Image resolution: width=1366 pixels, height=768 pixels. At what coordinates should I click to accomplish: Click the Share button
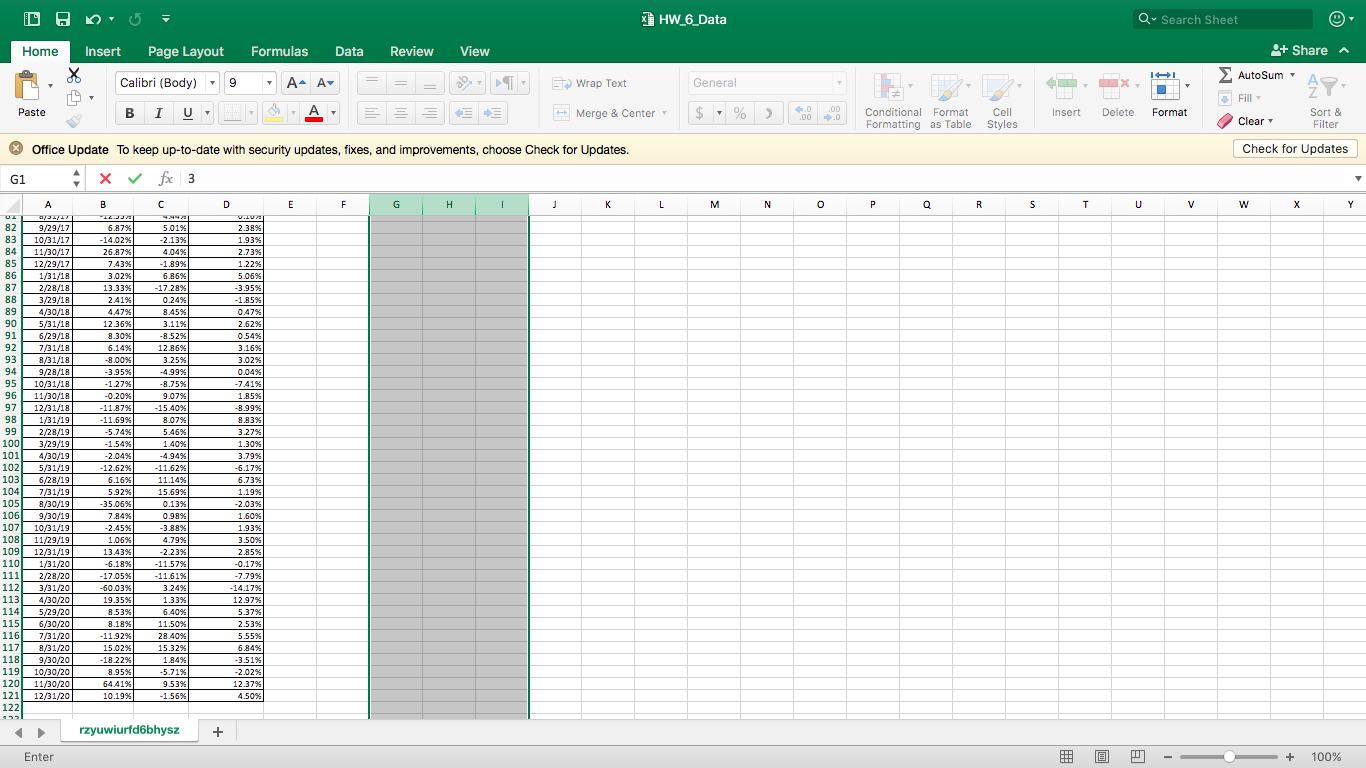click(x=1299, y=50)
